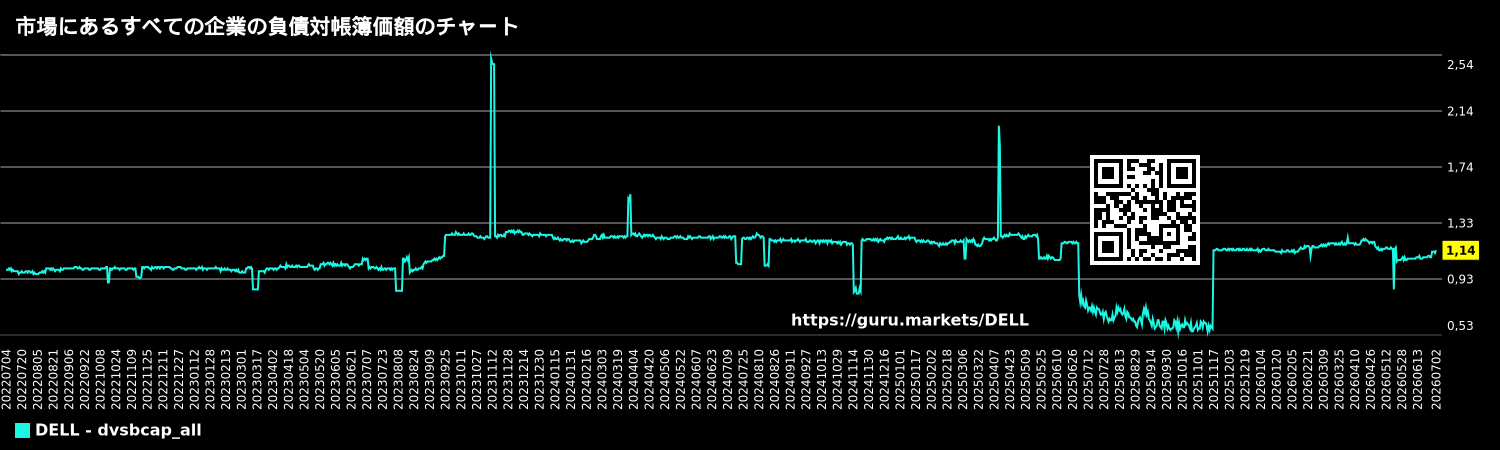This screenshot has width=1500, height=450.
Task: Click the 1,74 y-axis label
Action: (x=1460, y=167)
